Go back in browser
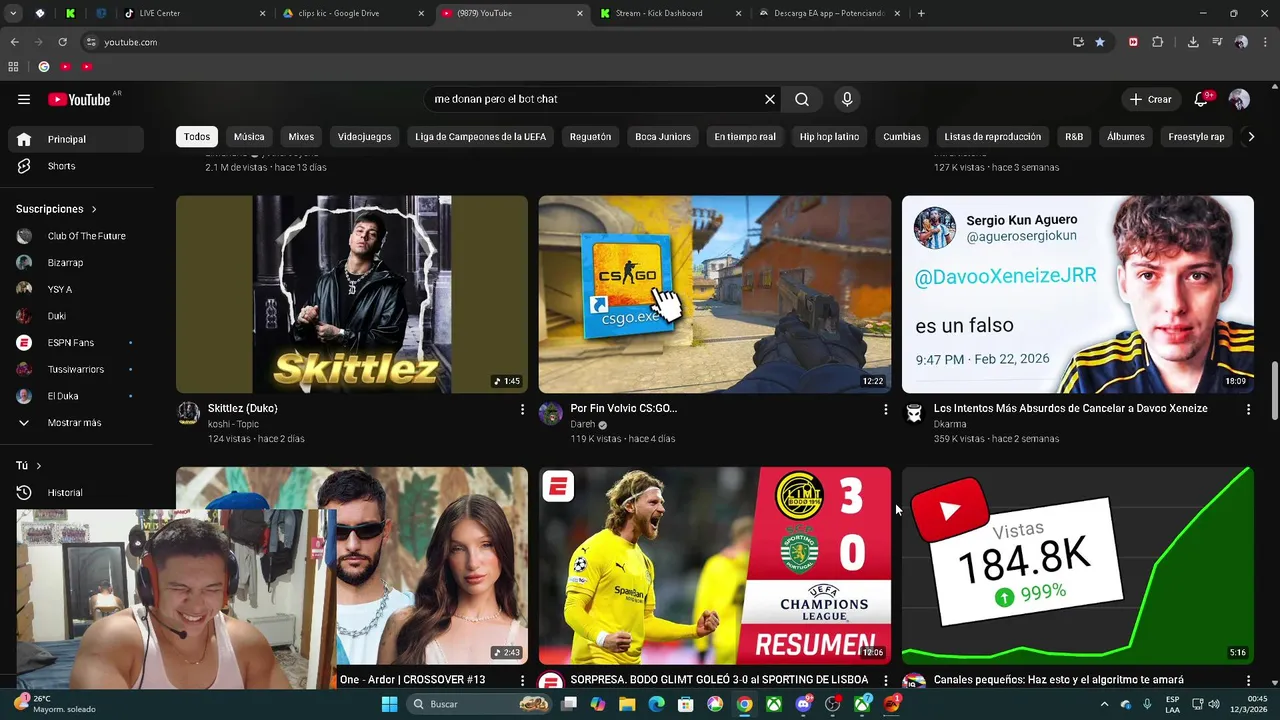The image size is (1280, 720). pyautogui.click(x=15, y=42)
